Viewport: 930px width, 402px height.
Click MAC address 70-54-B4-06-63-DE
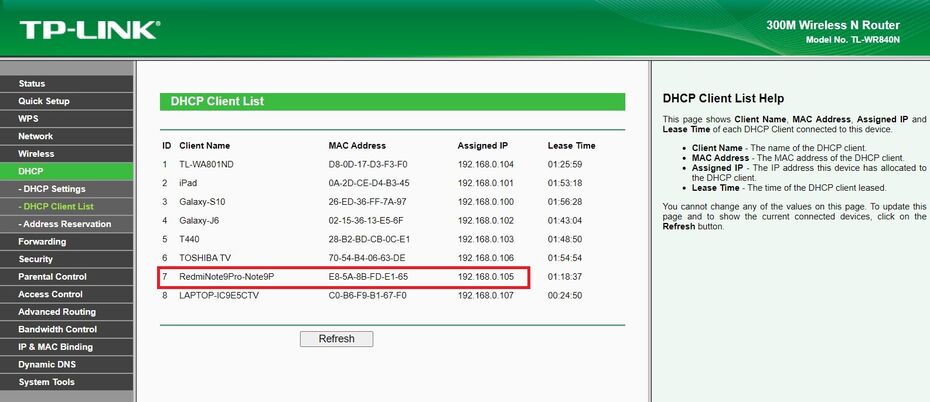click(367, 258)
